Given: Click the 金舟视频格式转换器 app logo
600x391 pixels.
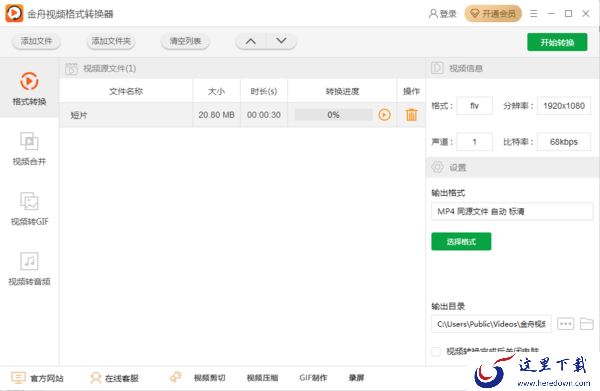Looking at the screenshot, I should click(x=14, y=14).
